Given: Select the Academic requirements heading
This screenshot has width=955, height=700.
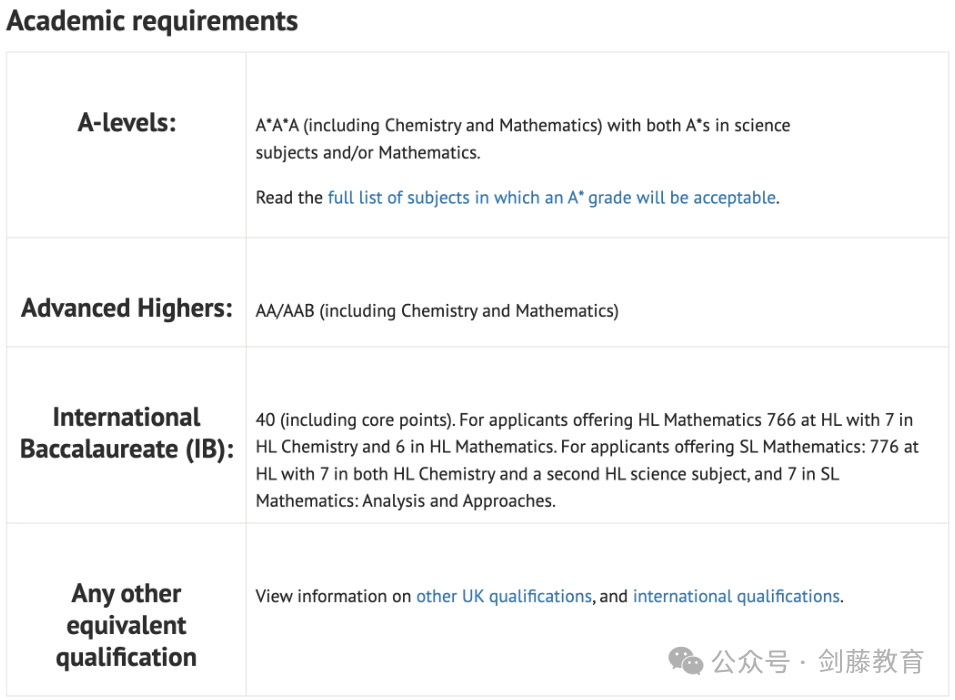Looking at the screenshot, I should (152, 21).
